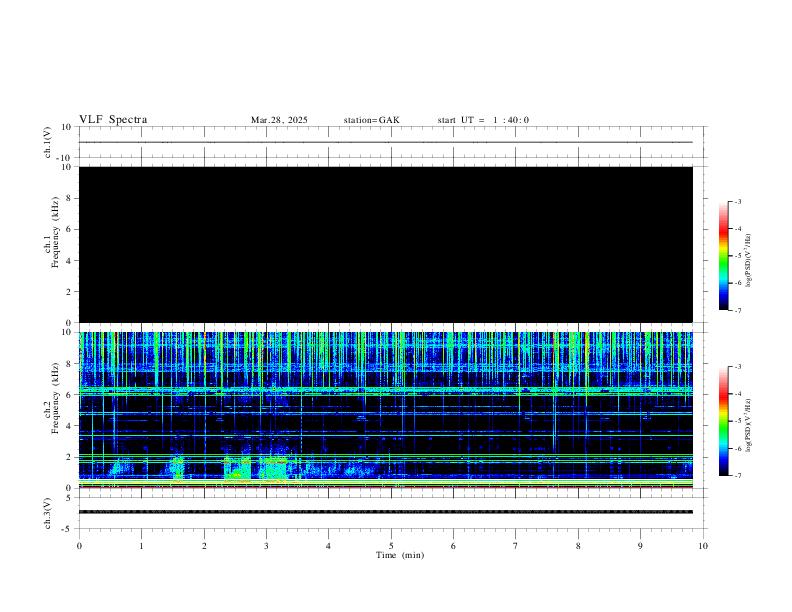The height and width of the screenshot is (612, 792).
Task: Click the "station=GAK" header label
Action: pos(371,120)
